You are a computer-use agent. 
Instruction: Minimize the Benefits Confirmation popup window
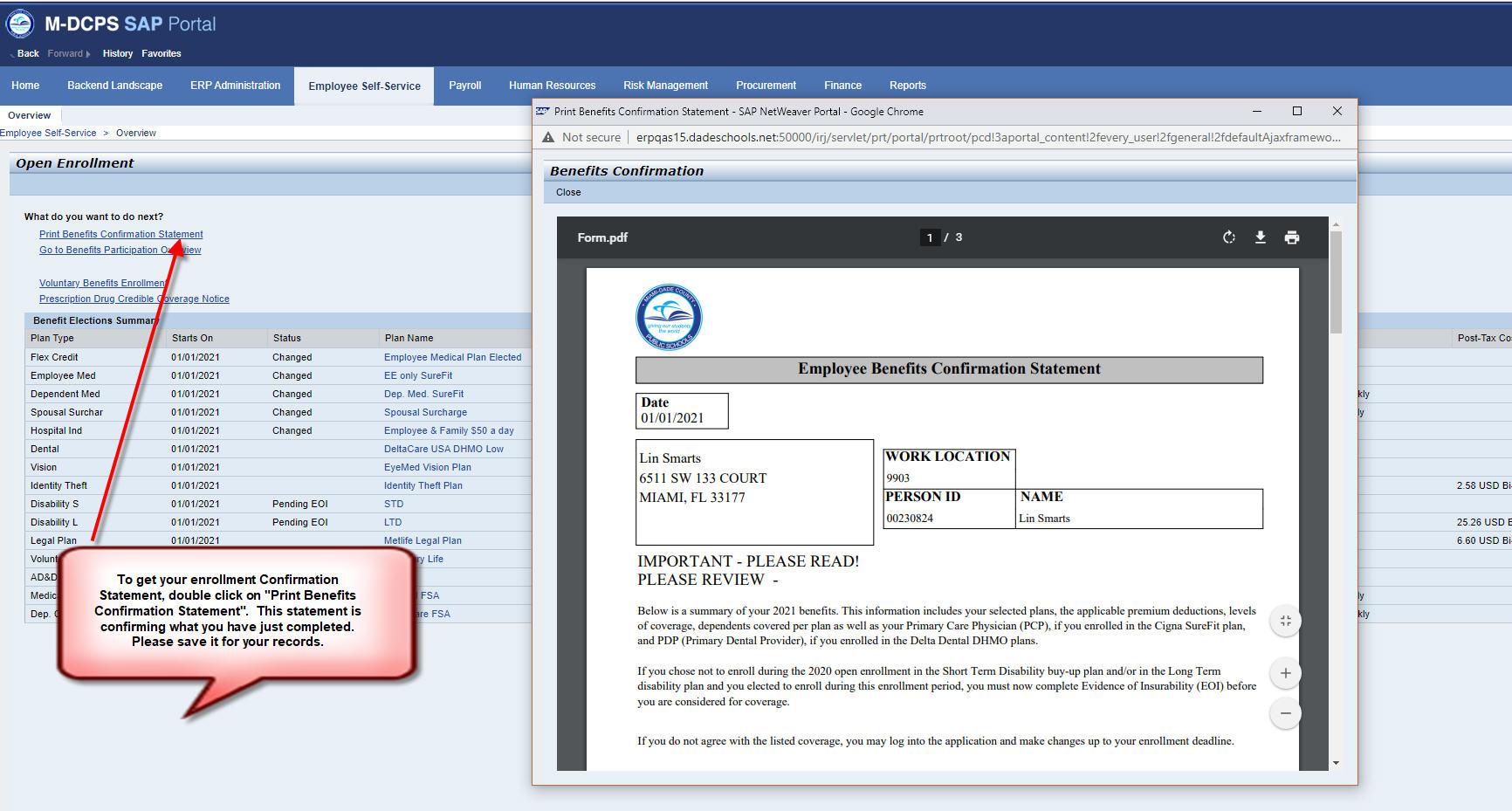[x=1257, y=111]
